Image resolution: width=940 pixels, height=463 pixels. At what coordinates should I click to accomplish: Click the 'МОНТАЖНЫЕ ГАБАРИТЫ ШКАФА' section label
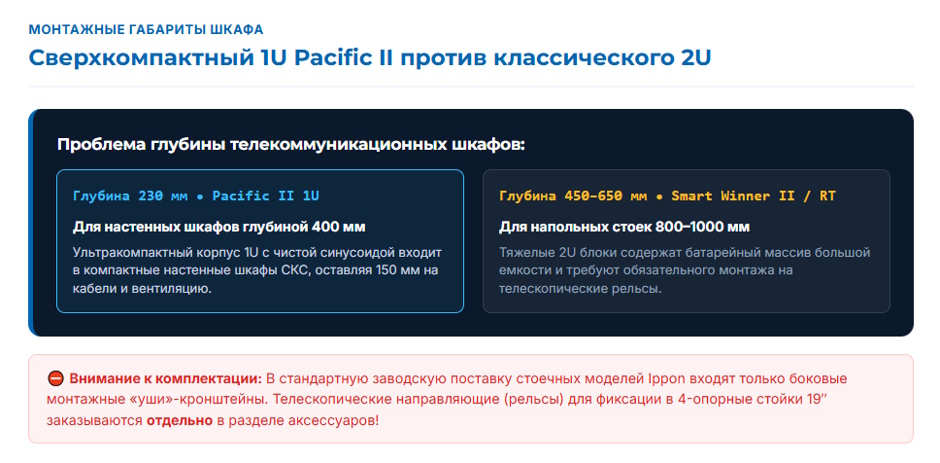pos(146,29)
